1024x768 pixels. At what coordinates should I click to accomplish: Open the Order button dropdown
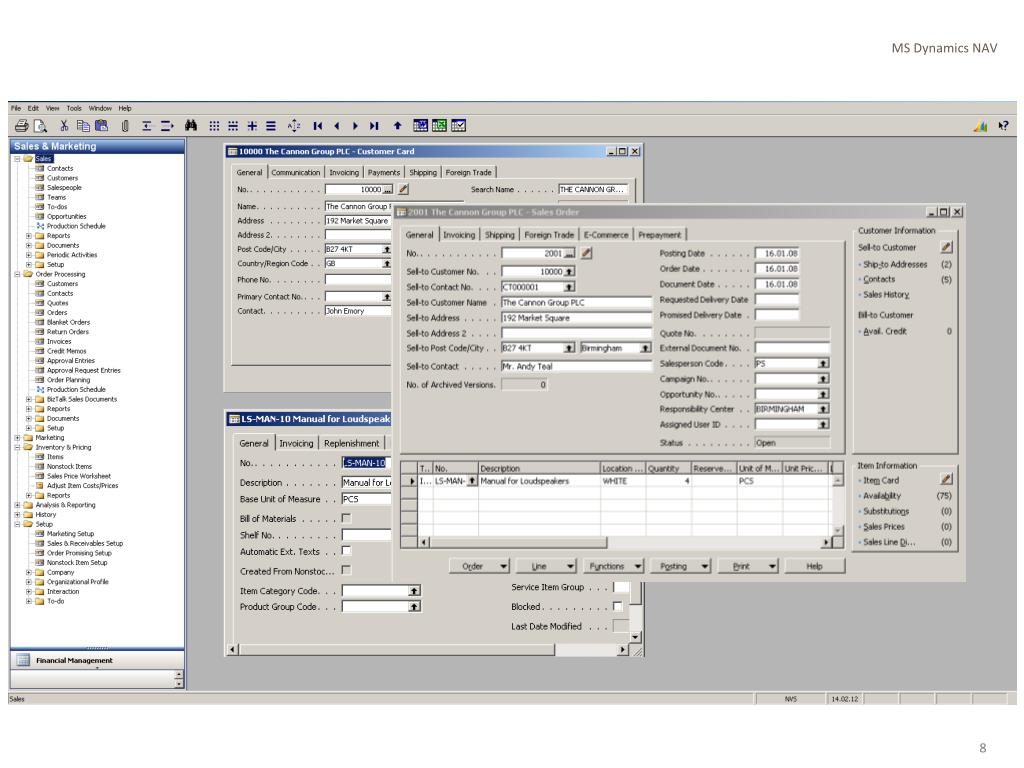(x=504, y=566)
